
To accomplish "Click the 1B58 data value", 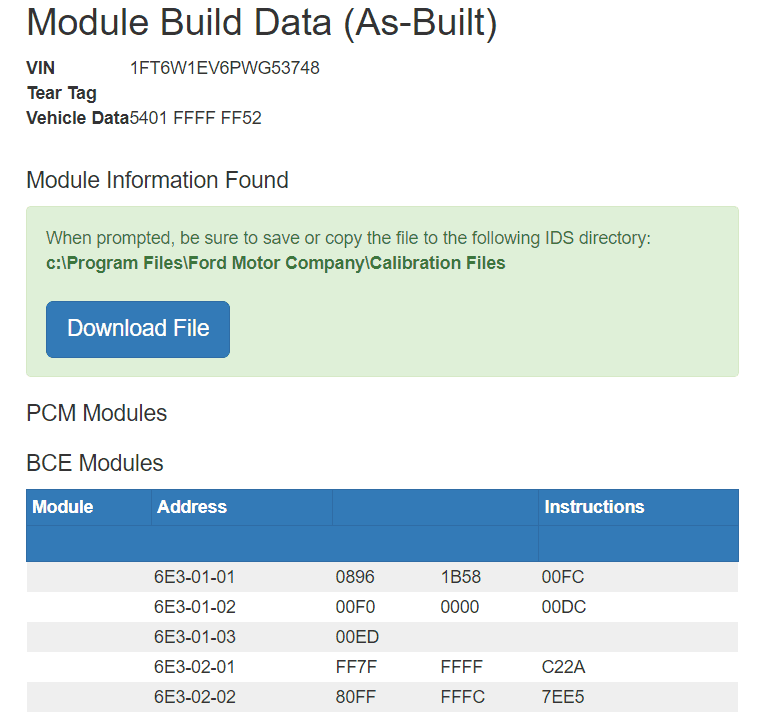I will click(x=461, y=577).
